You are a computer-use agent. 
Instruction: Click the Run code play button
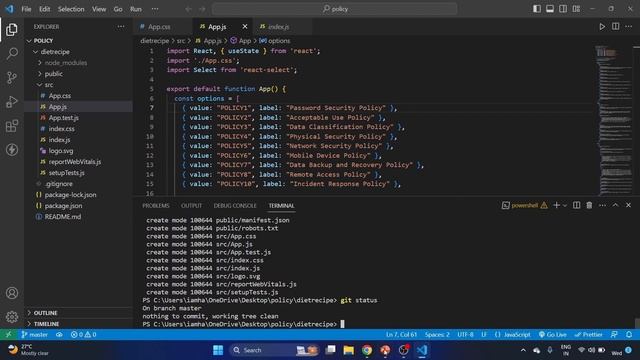(x=602, y=27)
